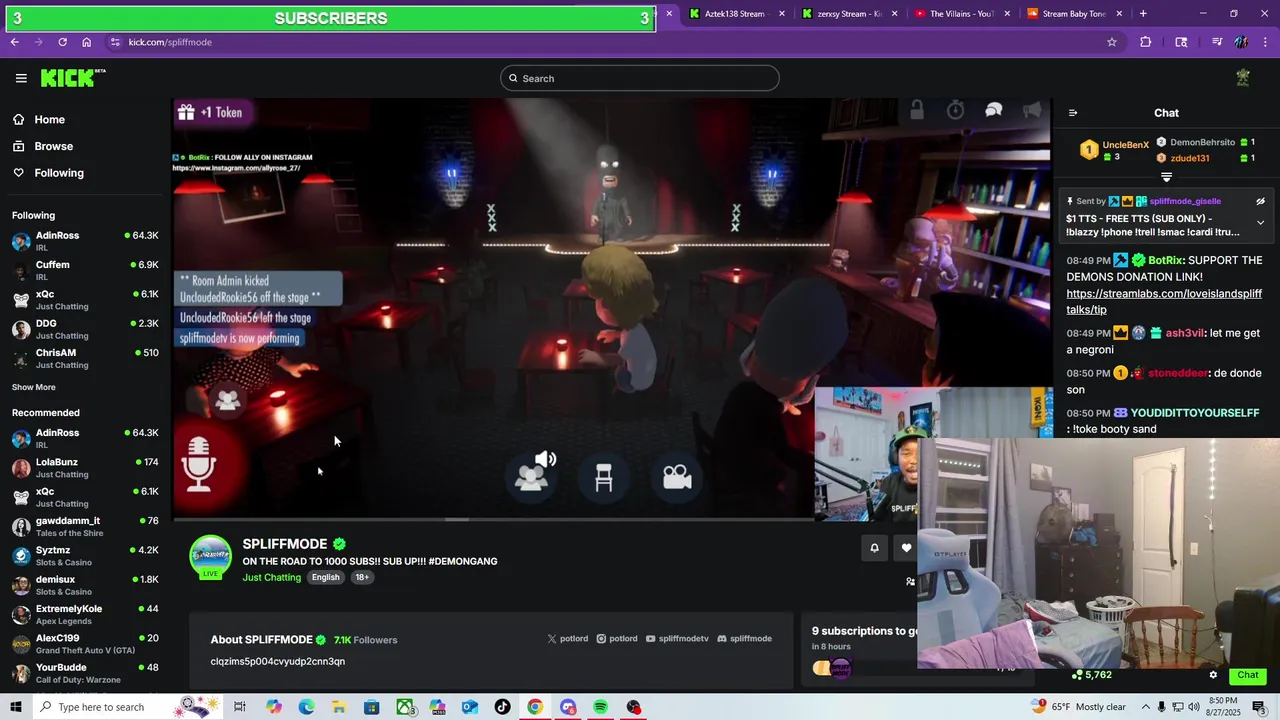The image size is (1280, 720).
Task: Click the SPLIFFMODE channel avatar
Action: pyautogui.click(x=210, y=556)
